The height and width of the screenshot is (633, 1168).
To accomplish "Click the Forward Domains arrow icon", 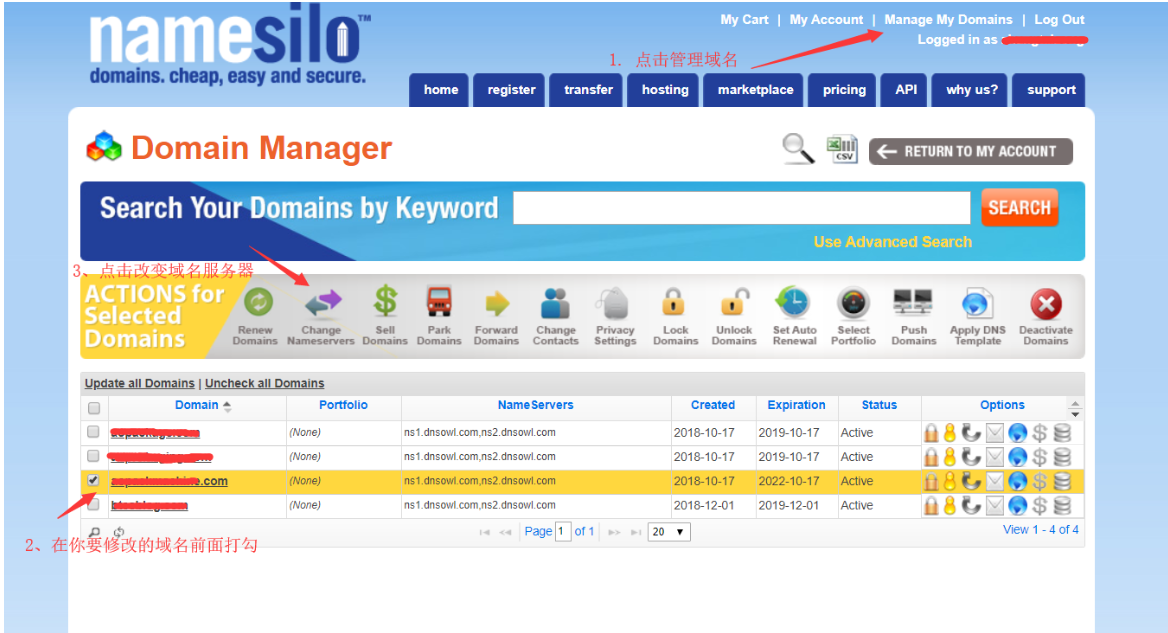I will pos(497,304).
